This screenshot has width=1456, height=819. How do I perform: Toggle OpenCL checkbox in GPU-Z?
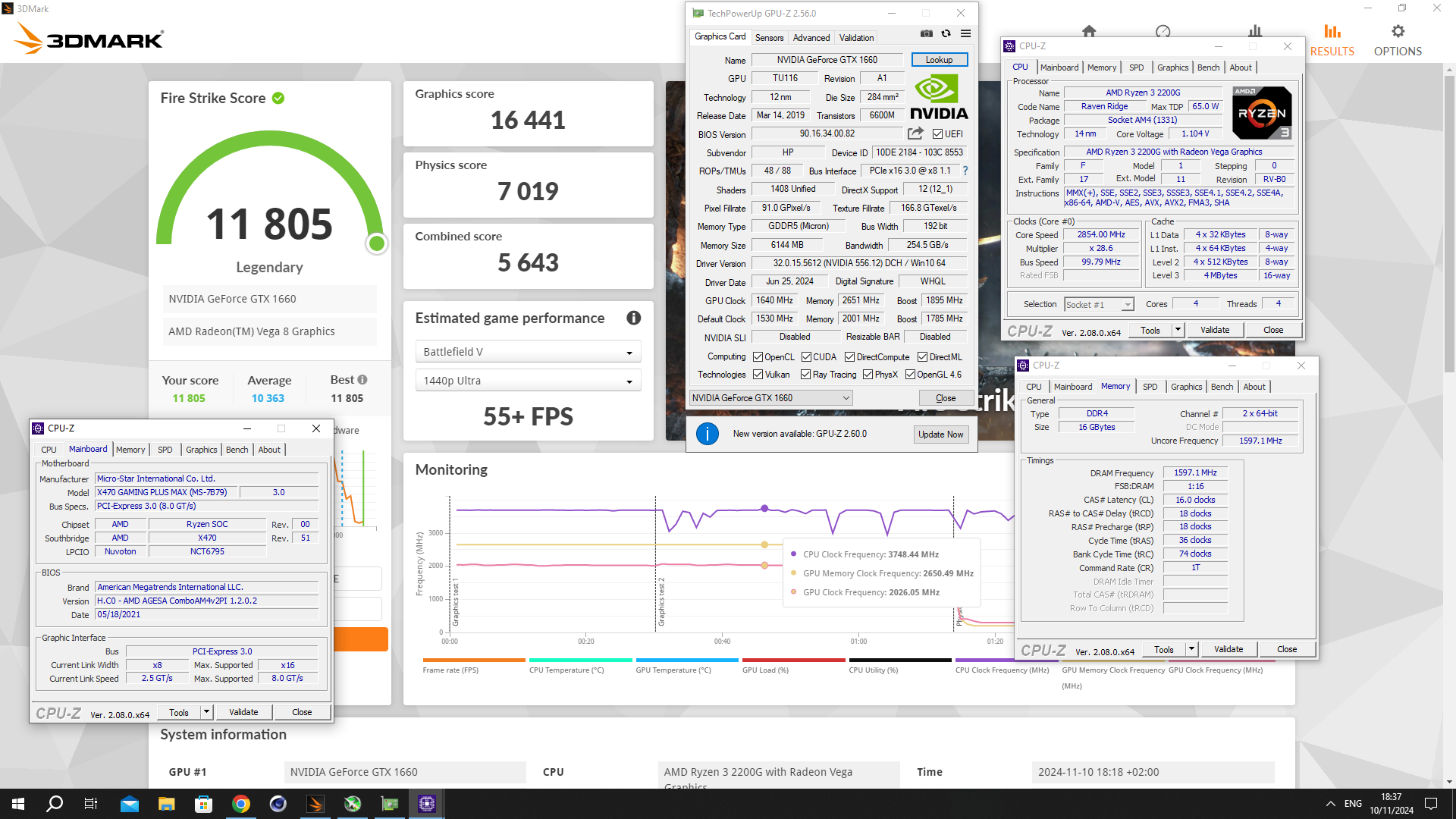pos(758,357)
